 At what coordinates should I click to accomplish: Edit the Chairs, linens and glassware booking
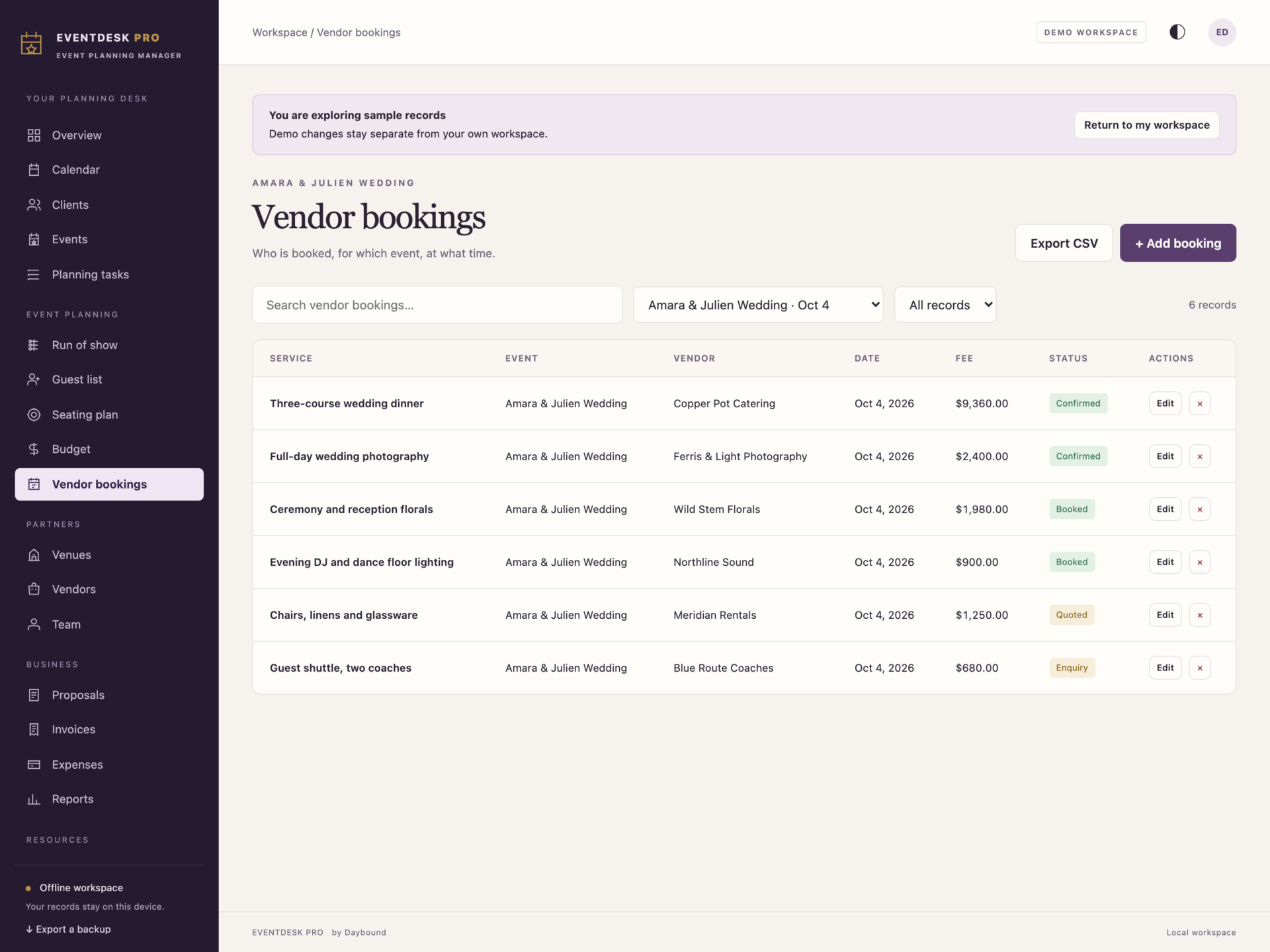(1165, 615)
